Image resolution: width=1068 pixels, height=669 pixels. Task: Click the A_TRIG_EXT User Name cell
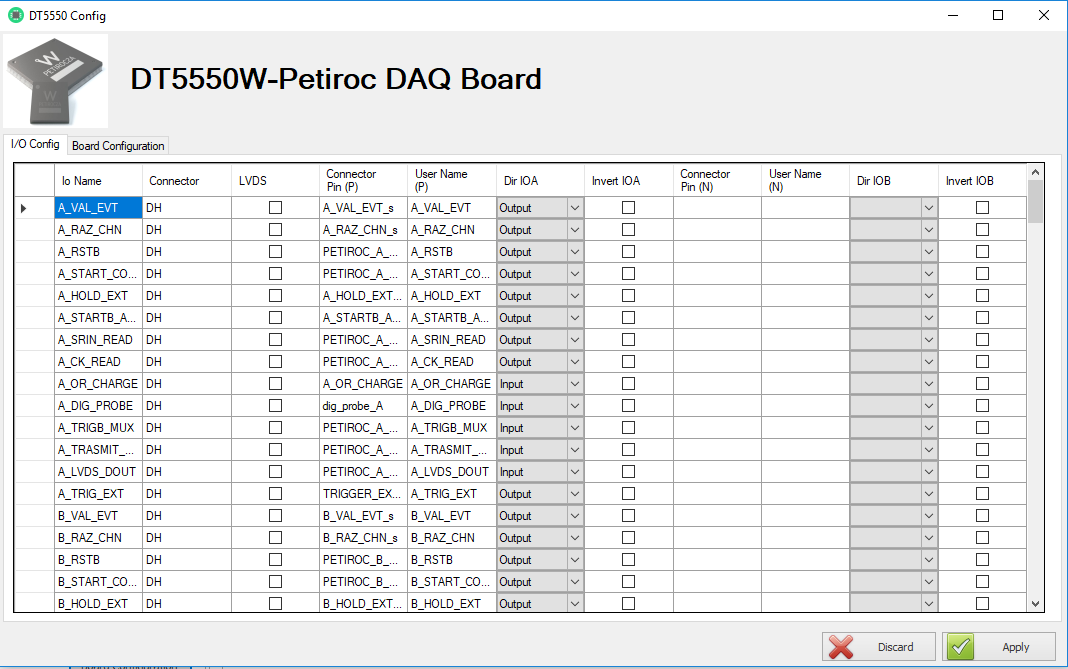tap(452, 494)
